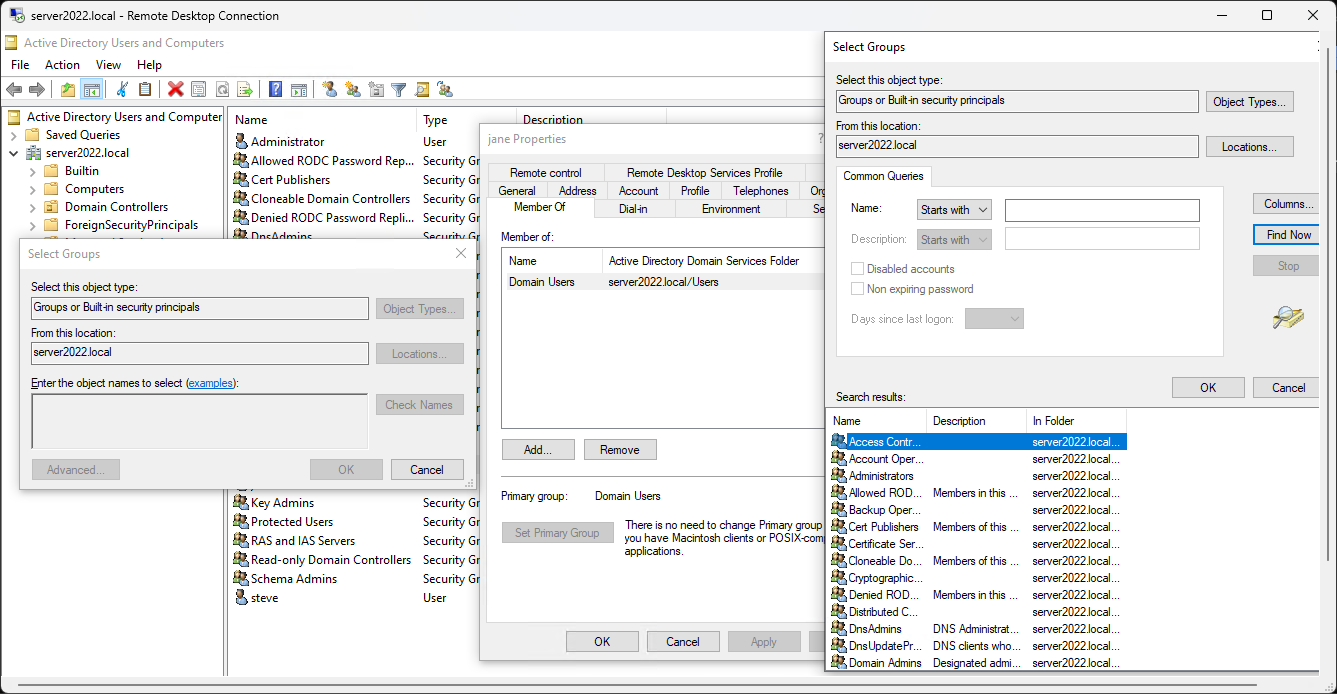Click the Export List toolbar icon

(x=245, y=89)
